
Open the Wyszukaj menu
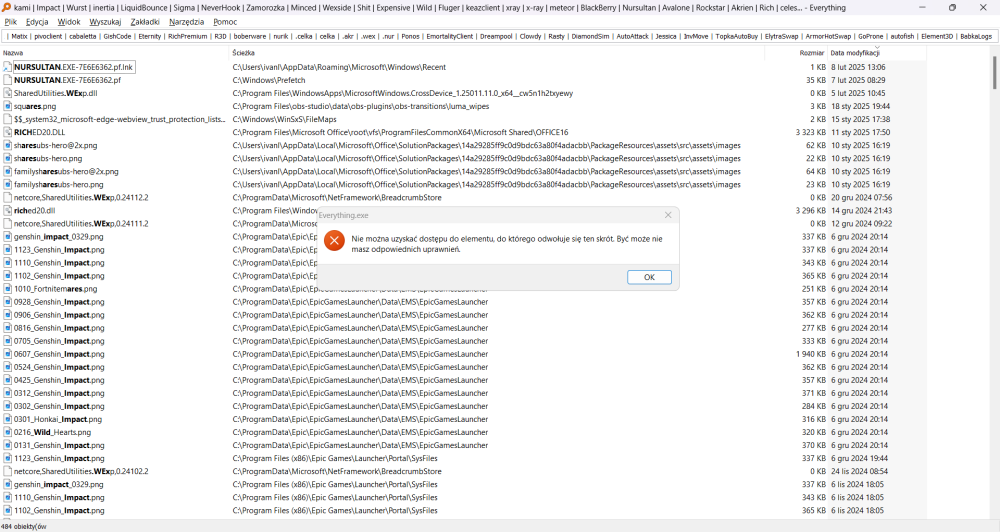coord(105,22)
